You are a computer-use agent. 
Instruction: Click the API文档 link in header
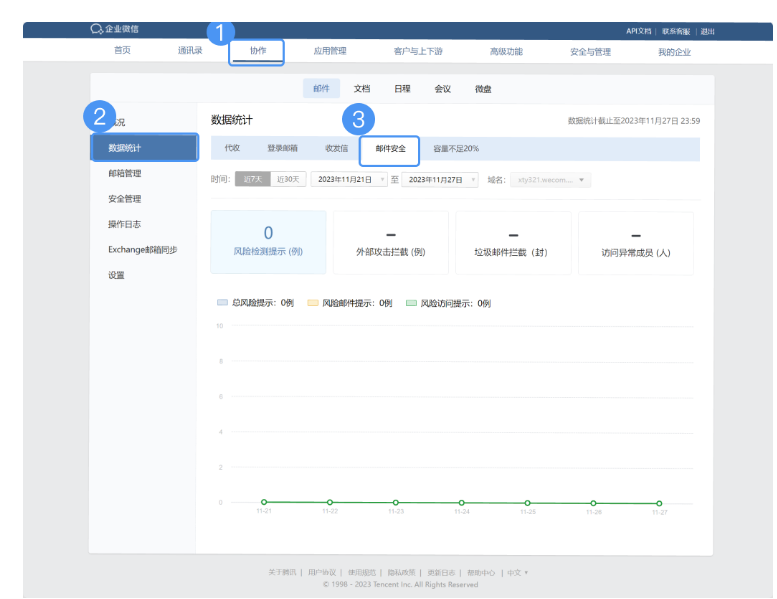pyautogui.click(x=638, y=31)
